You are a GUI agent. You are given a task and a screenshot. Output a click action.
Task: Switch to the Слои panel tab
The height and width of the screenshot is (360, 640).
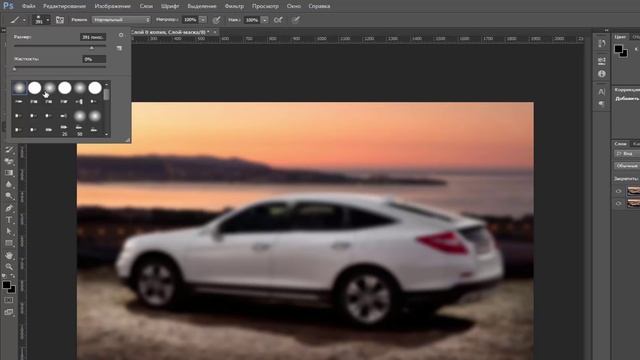(x=620, y=144)
